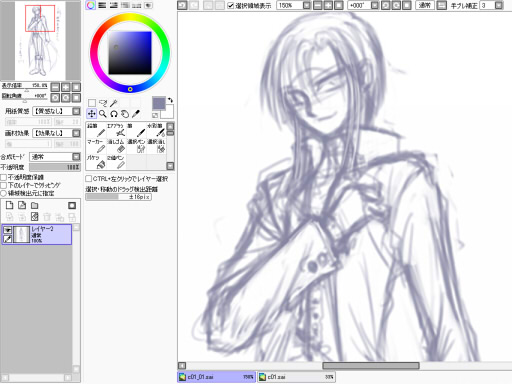The width and height of the screenshot is (512, 384).
Task: Reset the zoom level in the top toolbar
Action: tap(339, 5)
